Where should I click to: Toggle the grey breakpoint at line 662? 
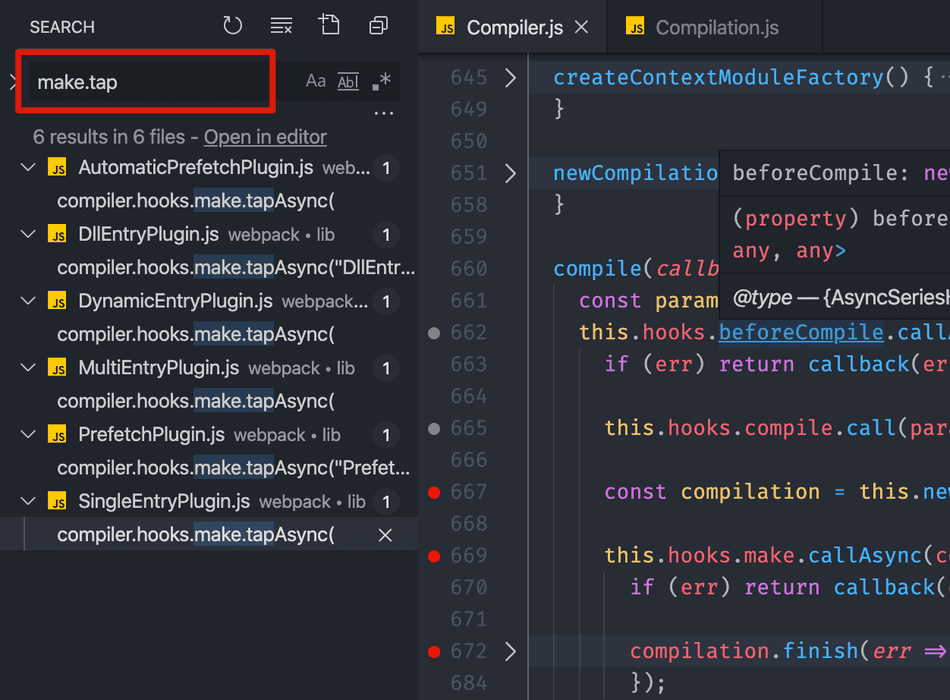pyautogui.click(x=434, y=333)
